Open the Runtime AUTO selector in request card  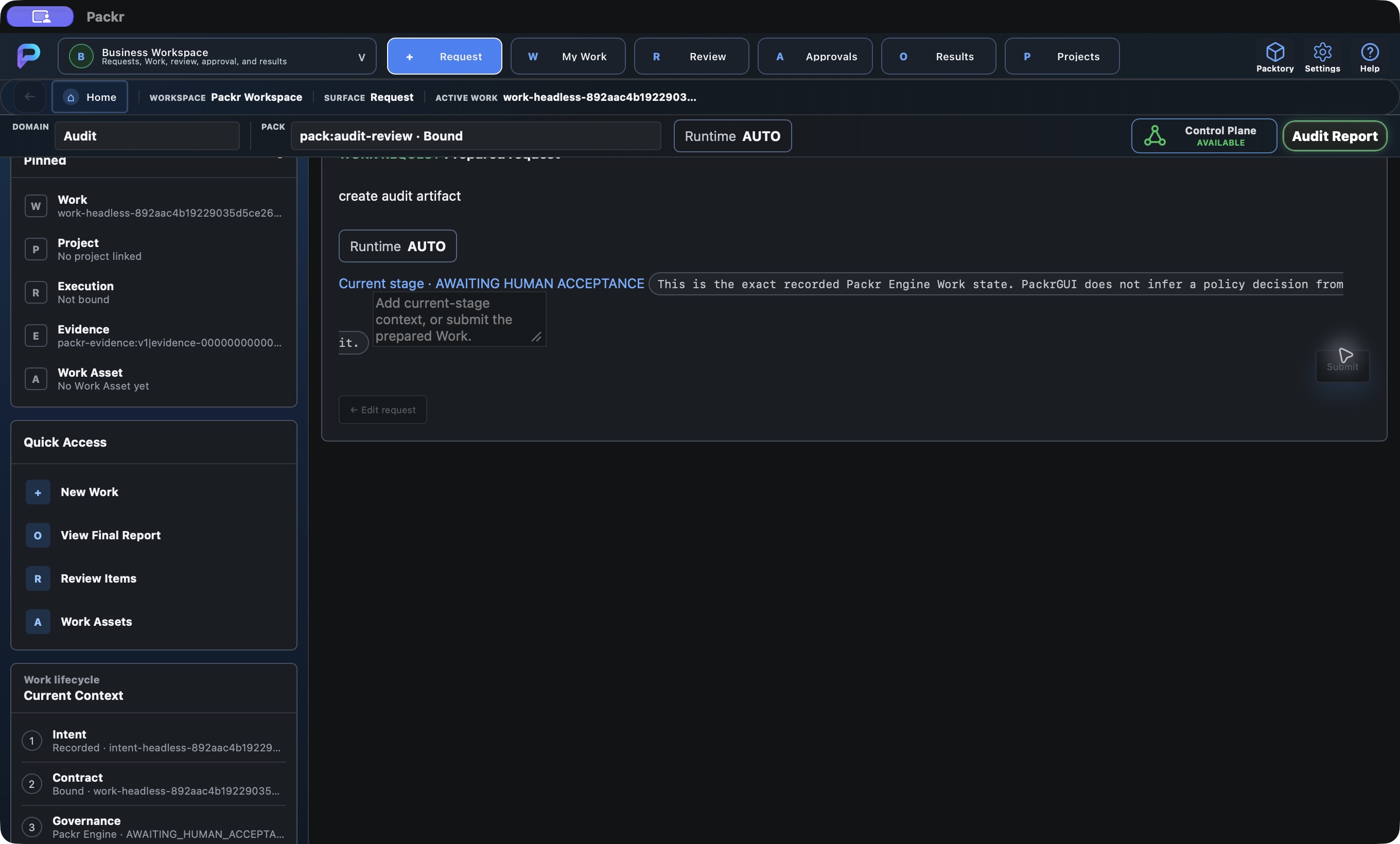point(398,246)
